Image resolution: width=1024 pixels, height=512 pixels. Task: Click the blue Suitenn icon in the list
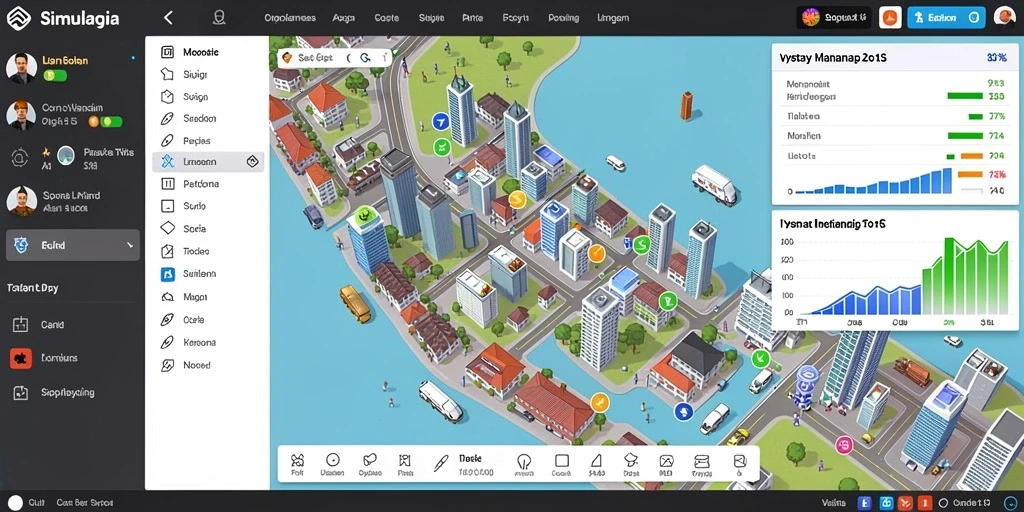(x=168, y=274)
